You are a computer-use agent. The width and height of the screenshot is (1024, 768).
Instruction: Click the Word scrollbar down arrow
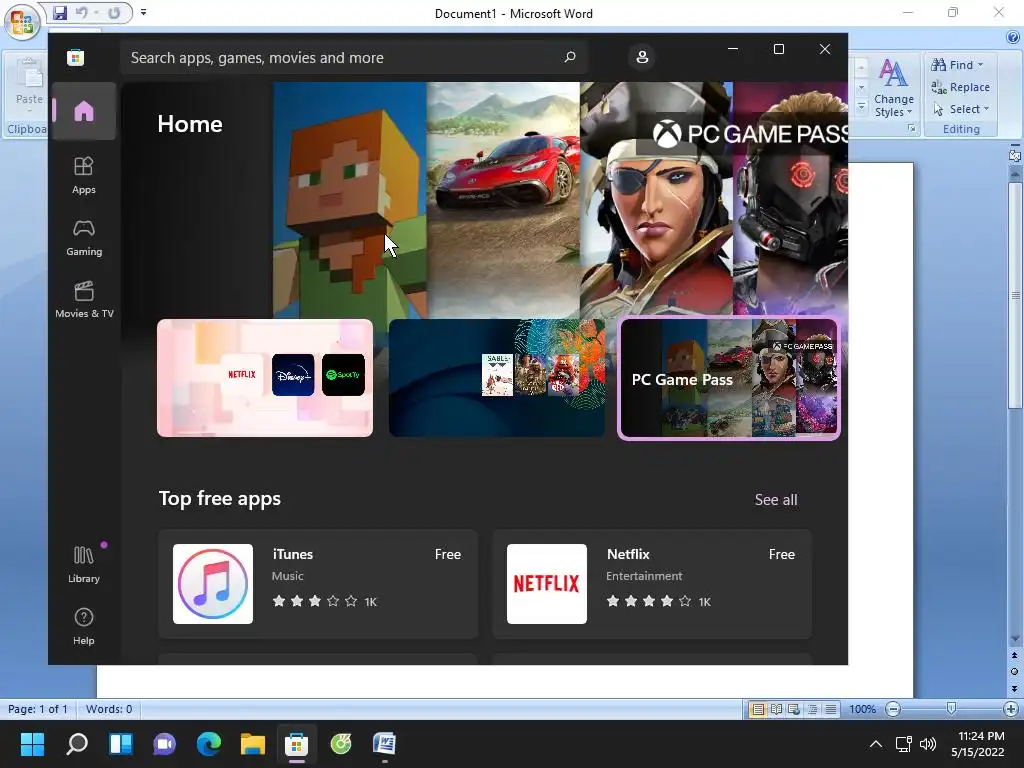[1014, 639]
